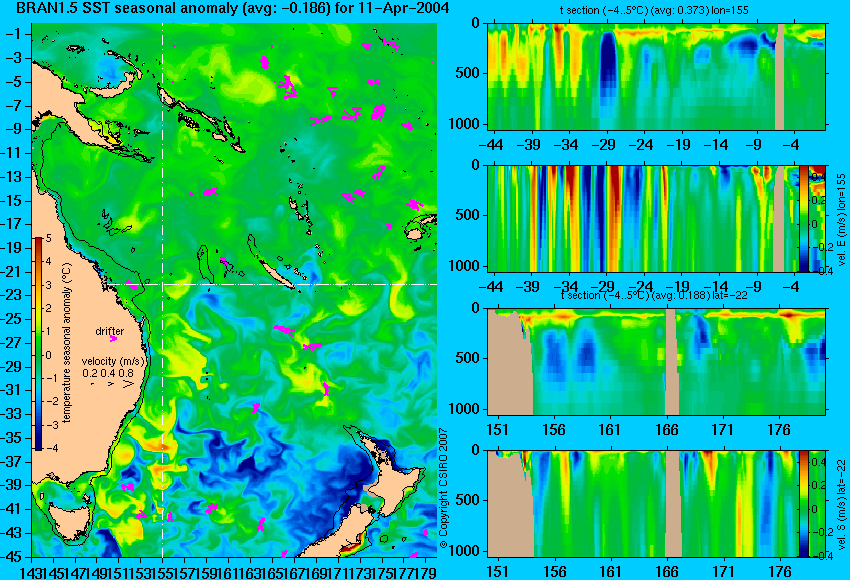Click the 'velocity (m/s)' legend label

point(113,361)
